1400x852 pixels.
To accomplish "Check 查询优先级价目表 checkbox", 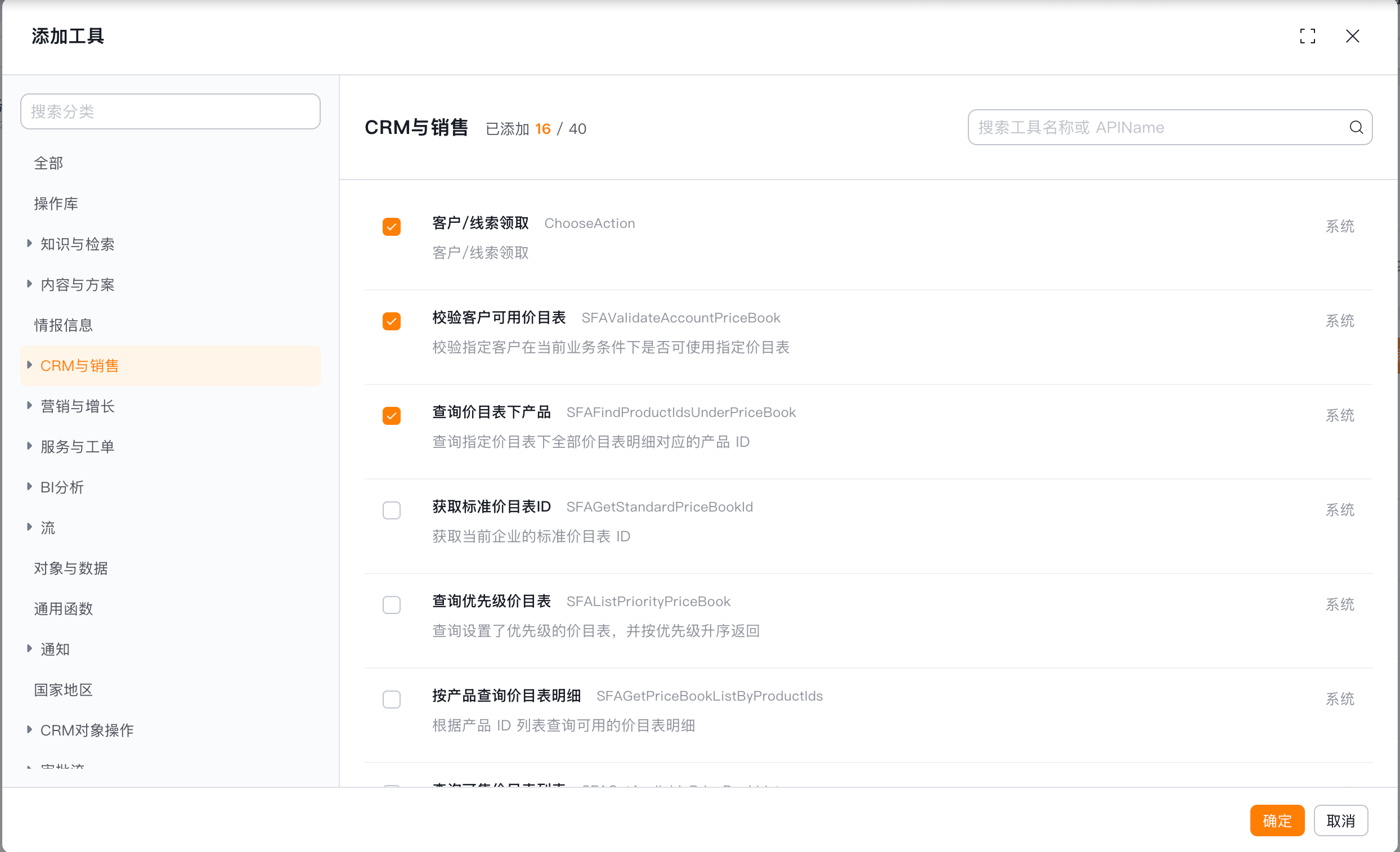I will [392, 605].
